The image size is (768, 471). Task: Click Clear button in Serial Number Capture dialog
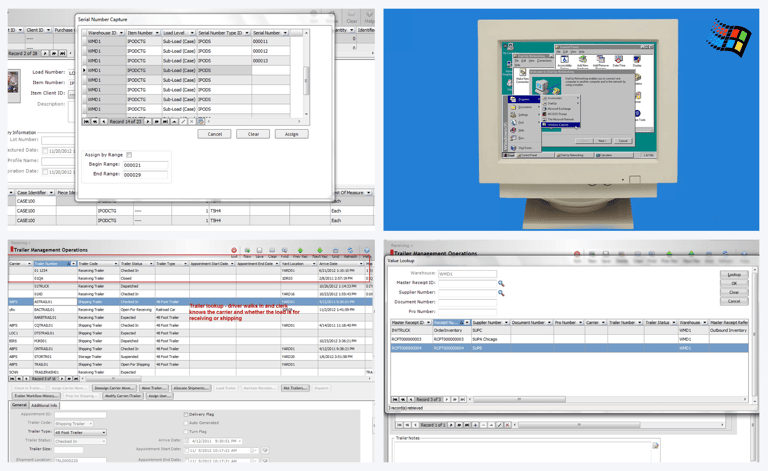click(x=253, y=134)
